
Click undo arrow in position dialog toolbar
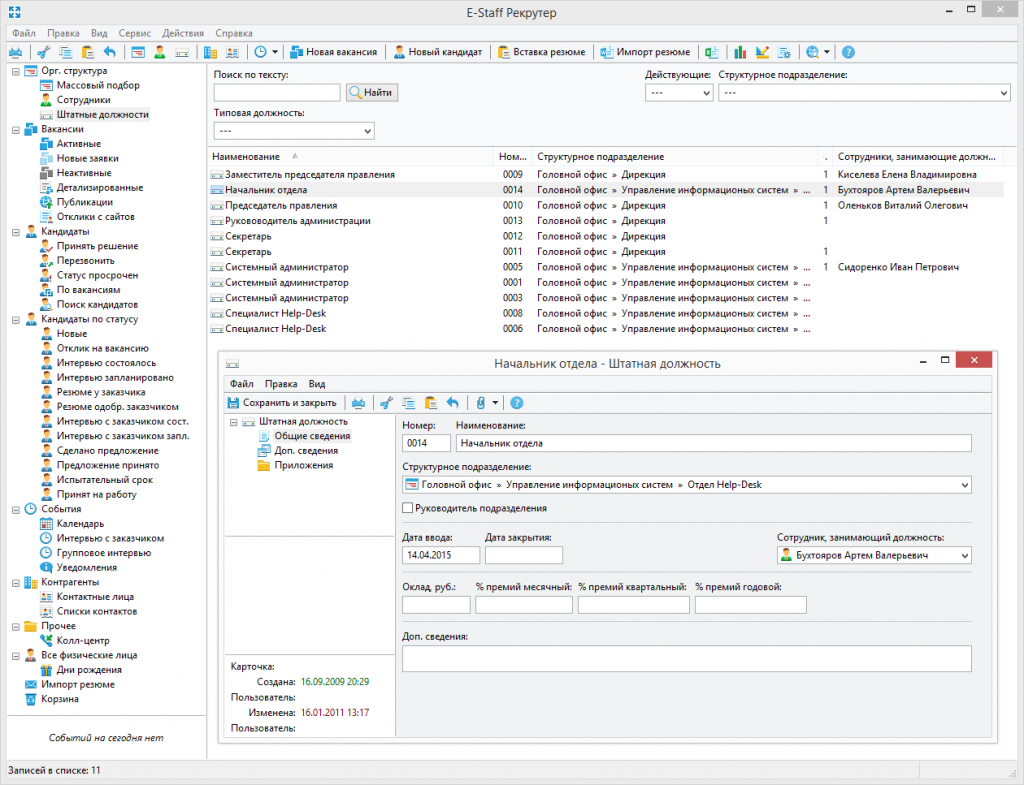coord(453,403)
